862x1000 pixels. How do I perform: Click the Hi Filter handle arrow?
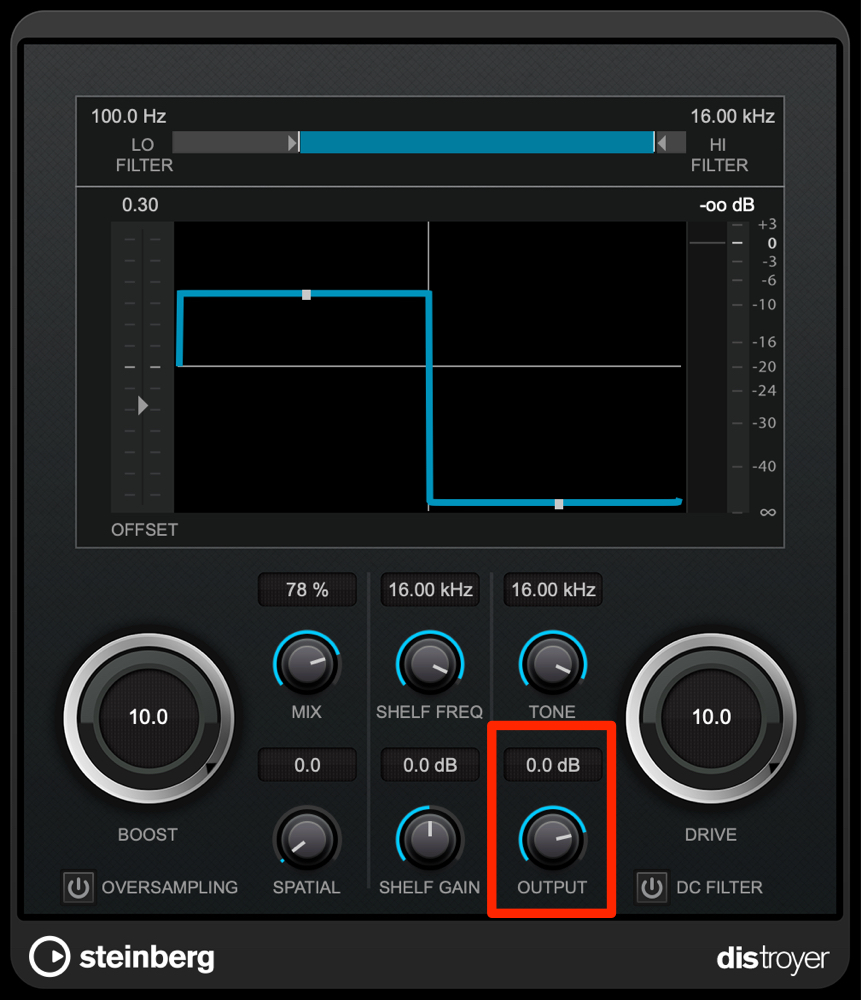click(x=662, y=143)
